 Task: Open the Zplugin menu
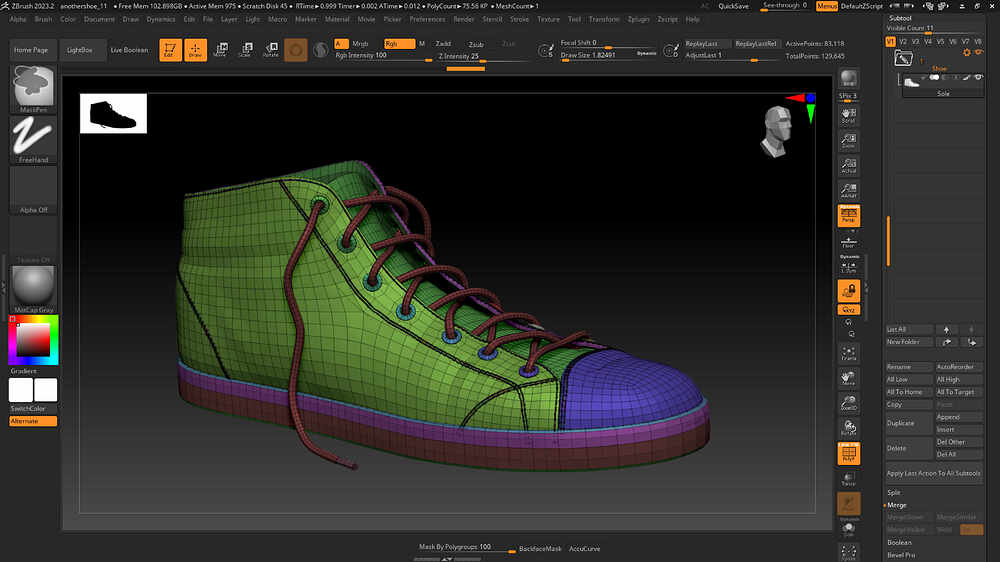tap(638, 19)
